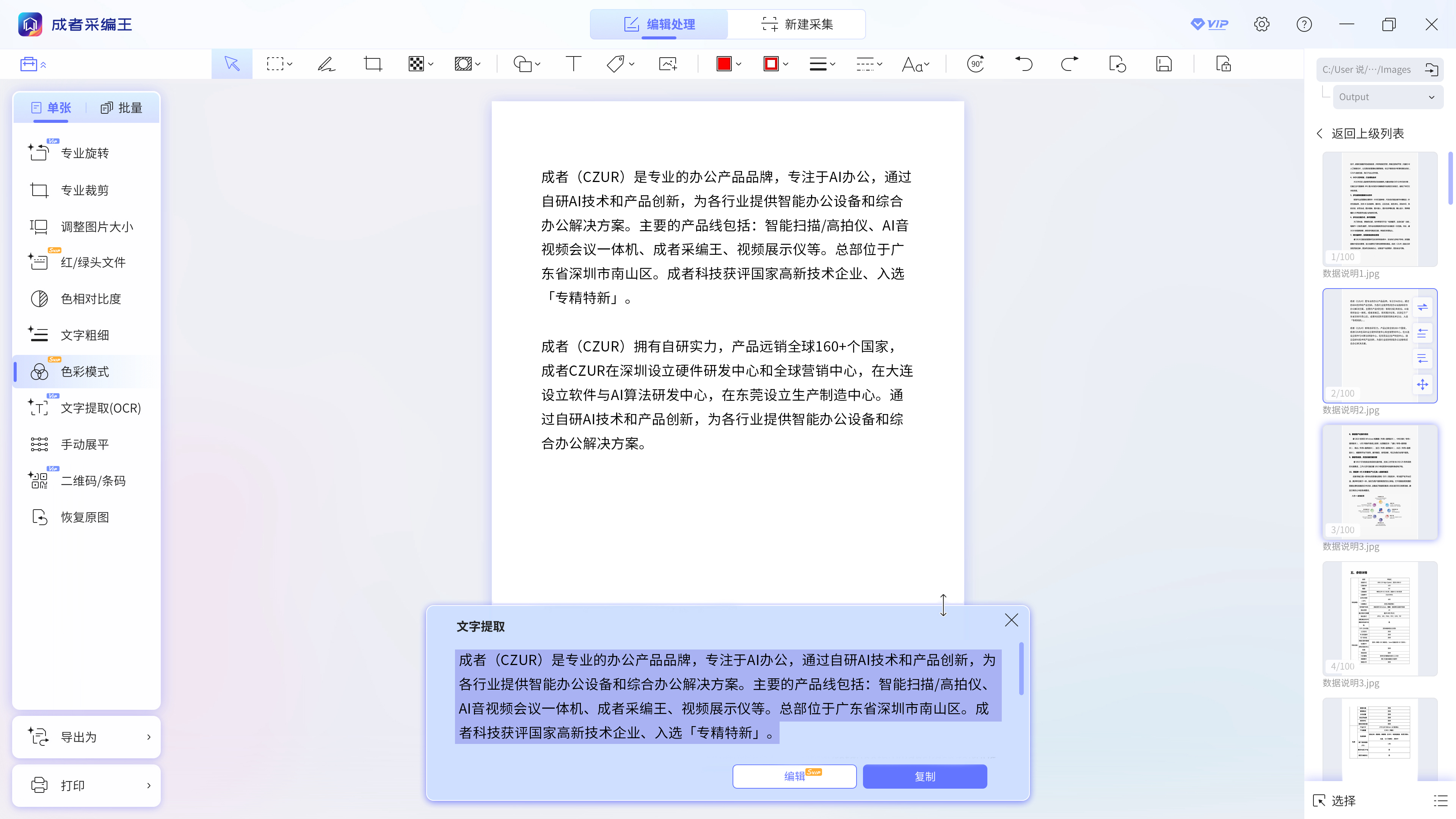
Task: Select the rectangular marquee selection tool
Action: click(275, 64)
